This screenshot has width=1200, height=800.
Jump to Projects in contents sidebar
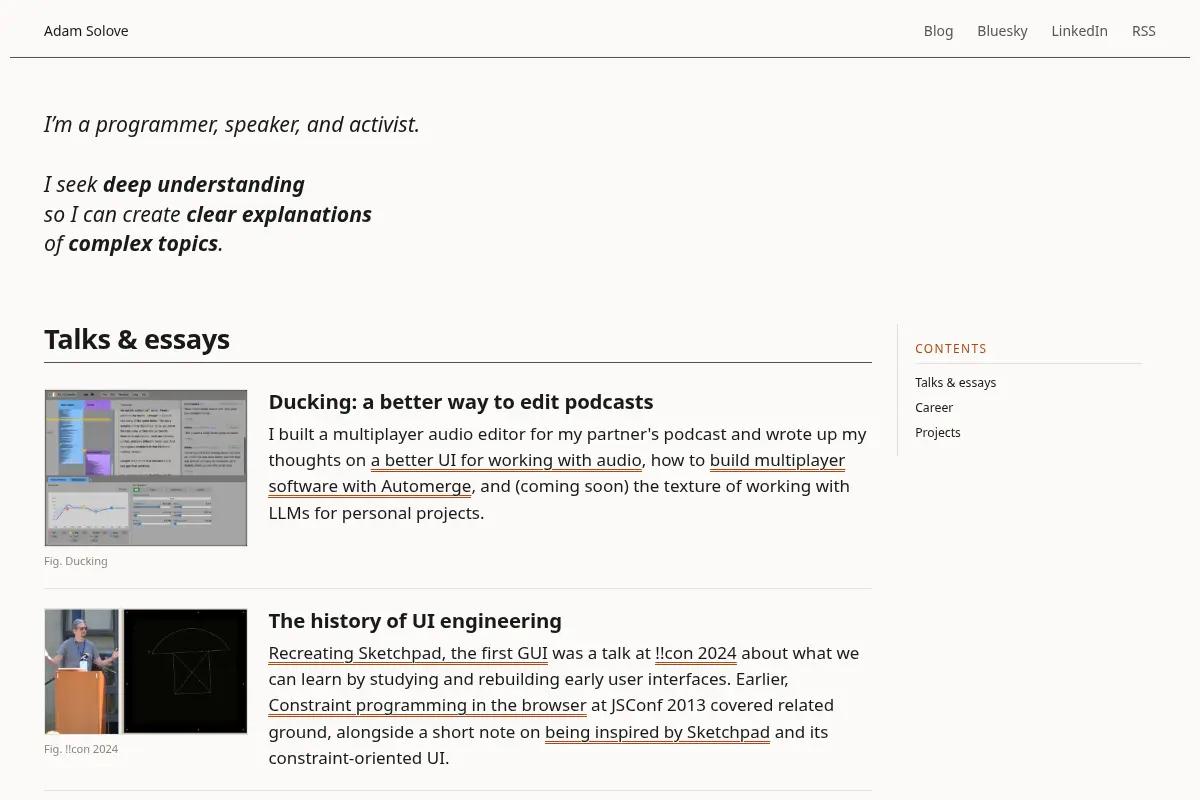tap(938, 432)
